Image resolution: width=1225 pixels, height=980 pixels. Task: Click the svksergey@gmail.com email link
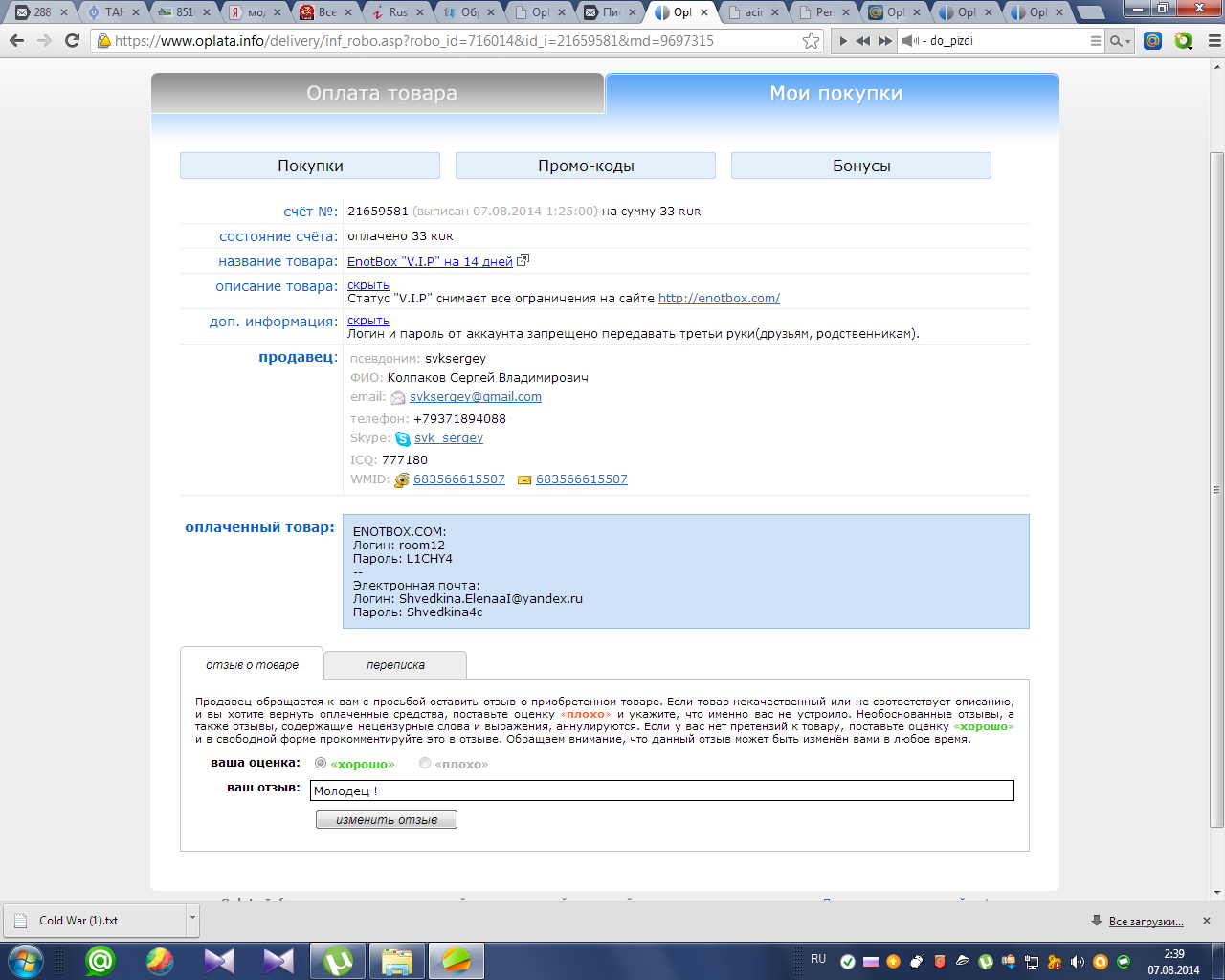point(476,396)
